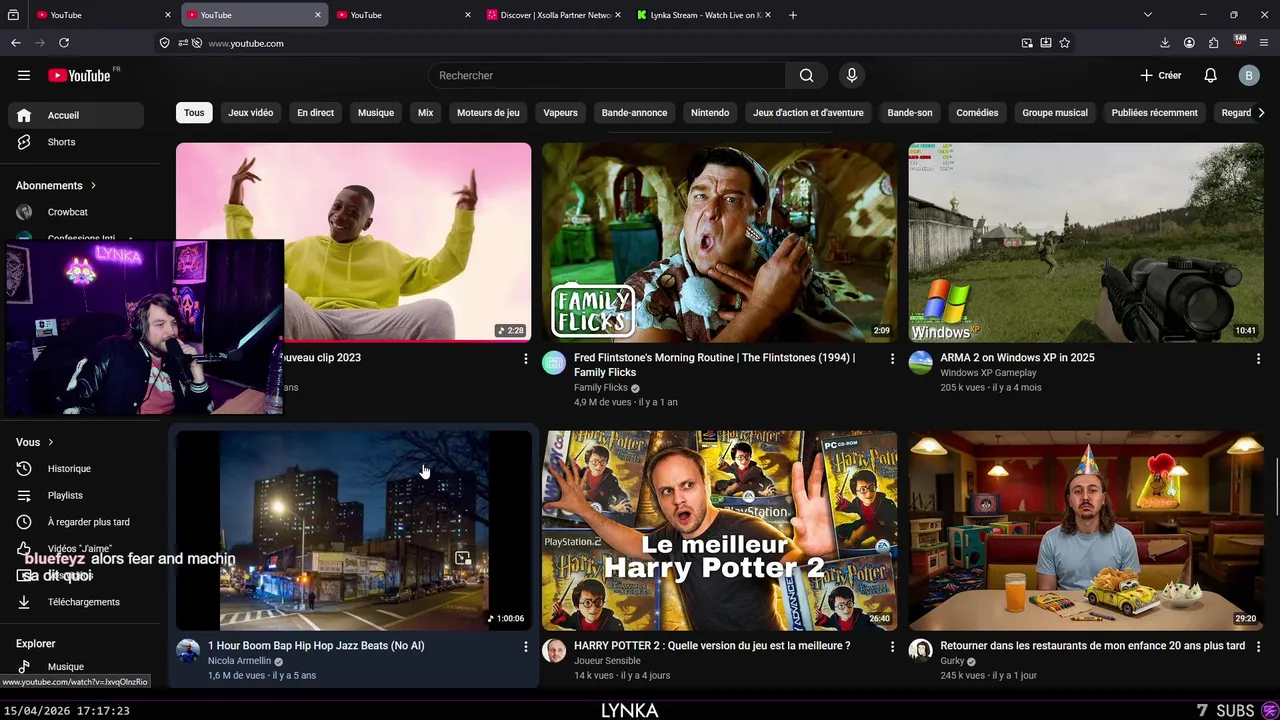Reload the page in the browser

[x=64, y=43]
